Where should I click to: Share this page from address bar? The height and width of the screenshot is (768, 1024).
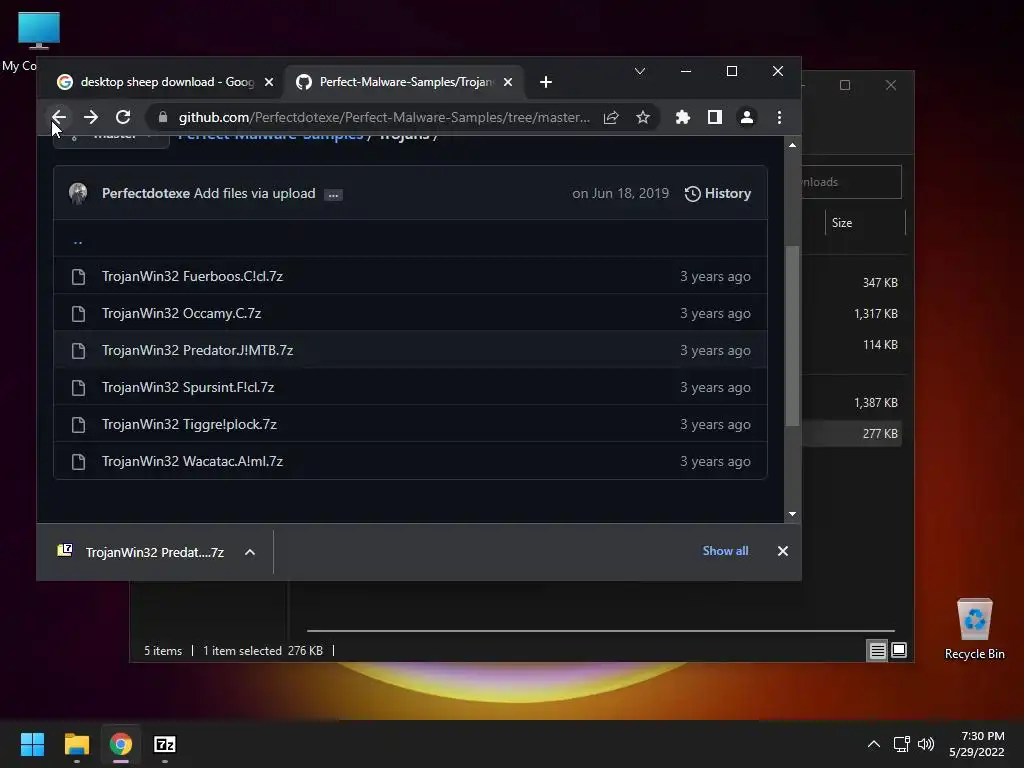pyautogui.click(x=611, y=118)
